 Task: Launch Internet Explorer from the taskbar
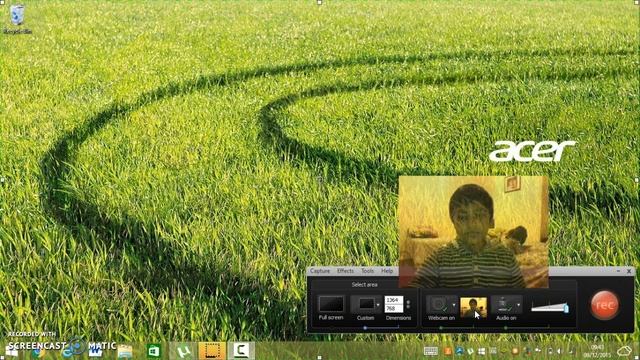point(68,352)
